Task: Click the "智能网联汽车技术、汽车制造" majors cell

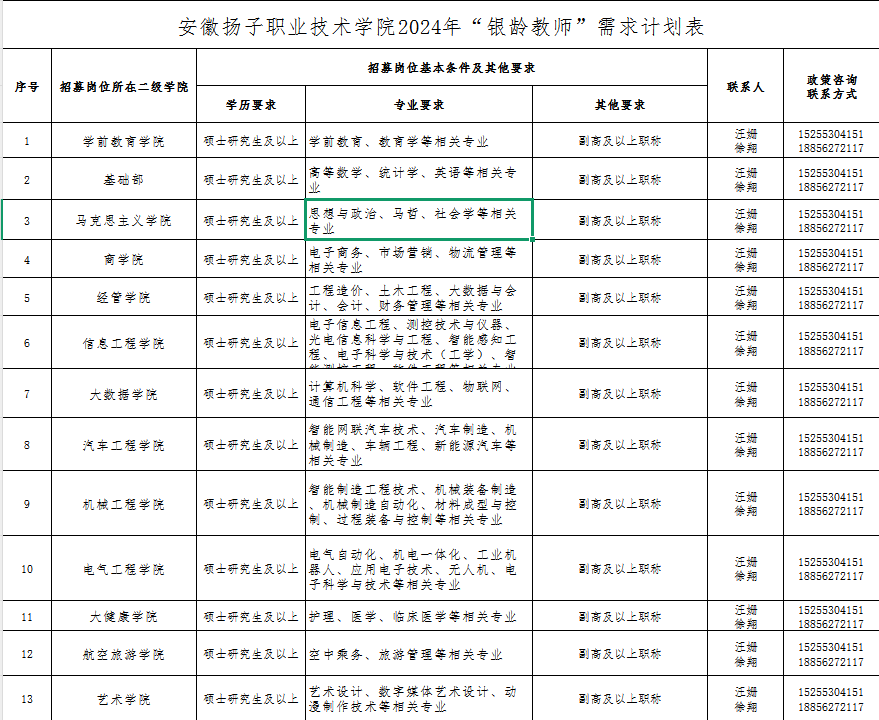Action: click(x=419, y=445)
